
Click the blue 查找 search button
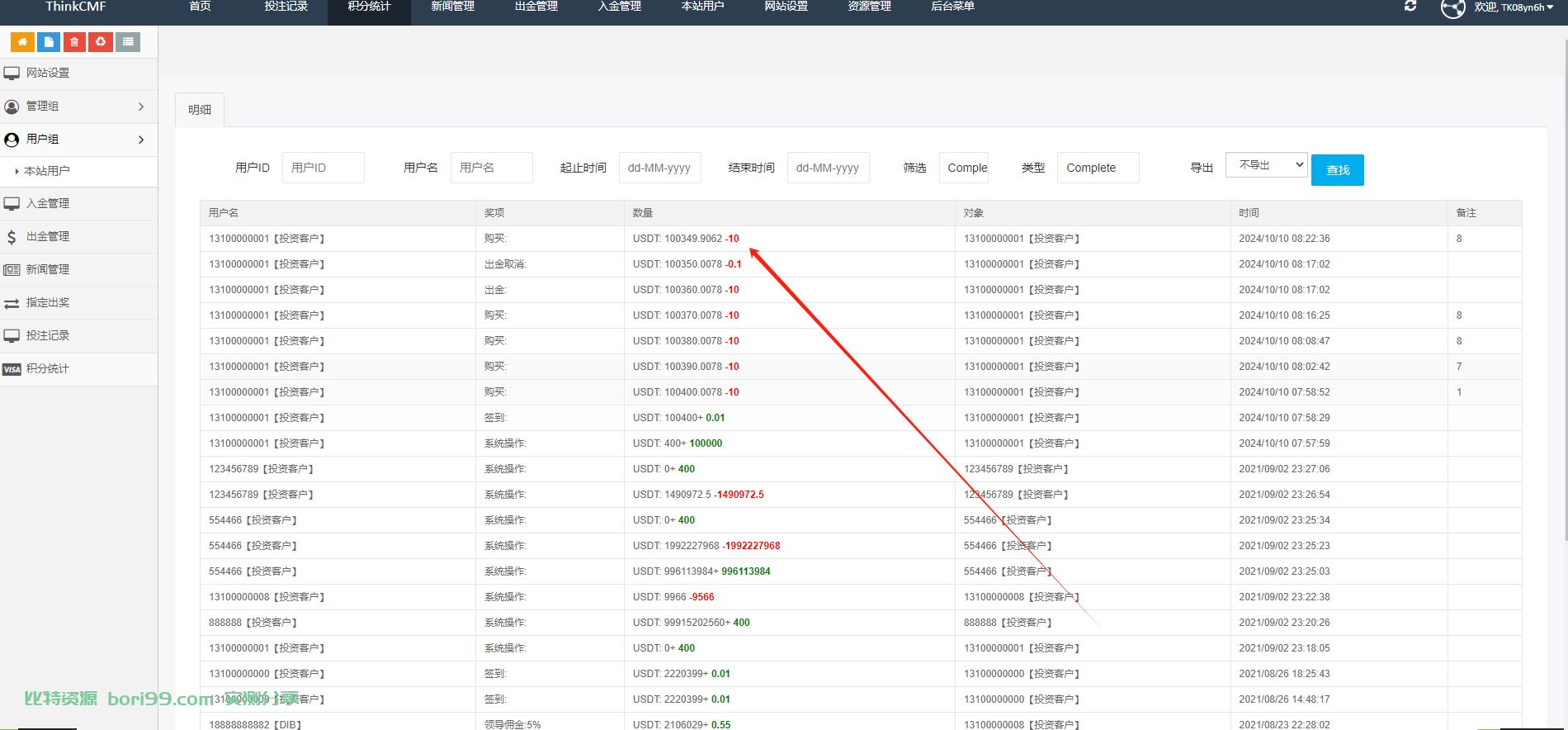1337,170
